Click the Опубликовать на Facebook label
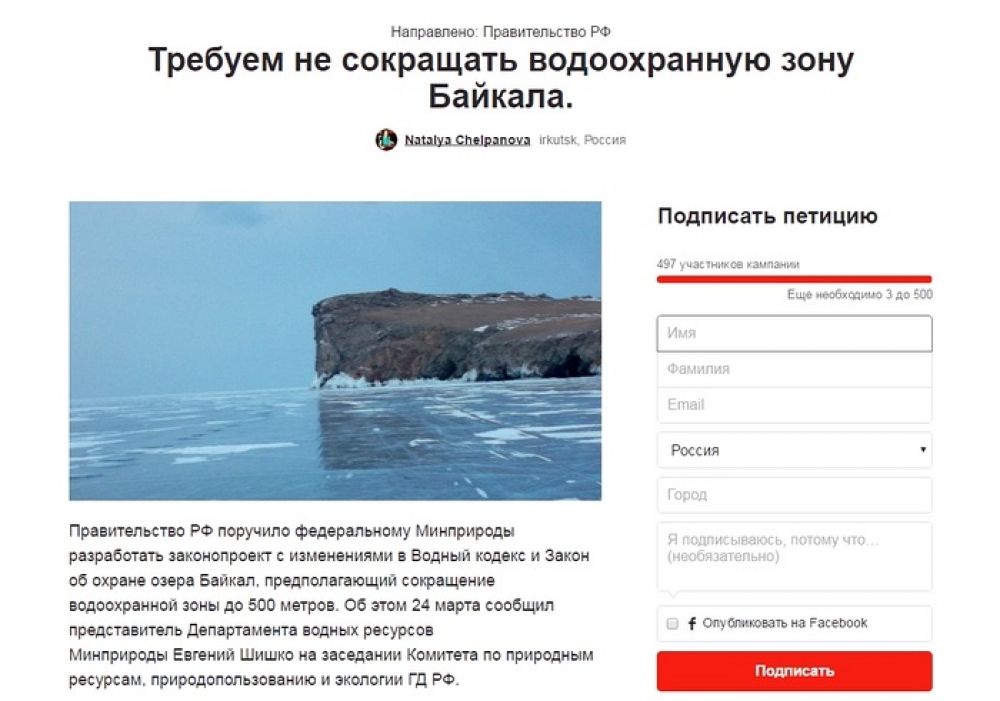The width and height of the screenshot is (1000, 701). click(x=784, y=623)
